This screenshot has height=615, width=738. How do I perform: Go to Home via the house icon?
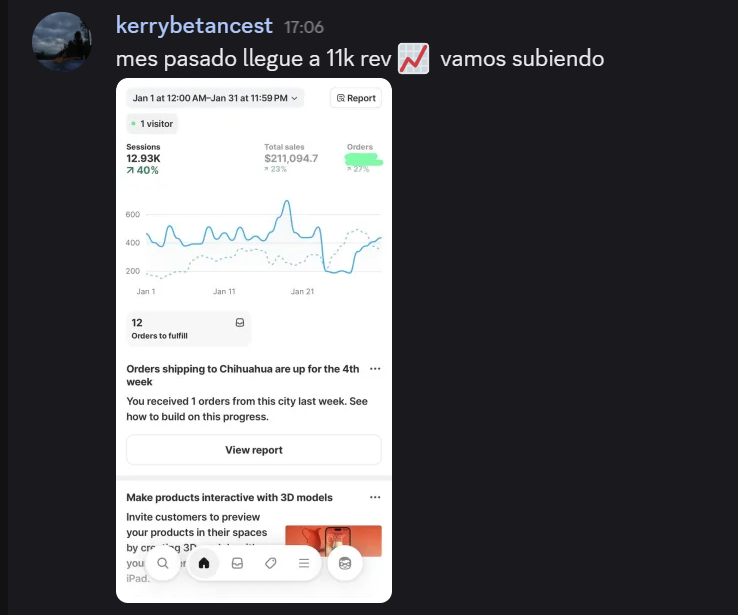click(x=204, y=563)
